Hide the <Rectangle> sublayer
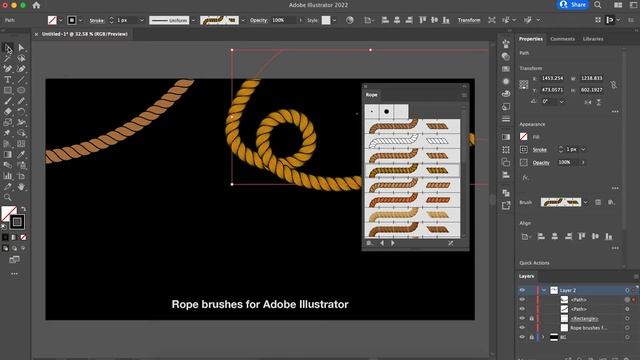640x360 pixels. 522,318
